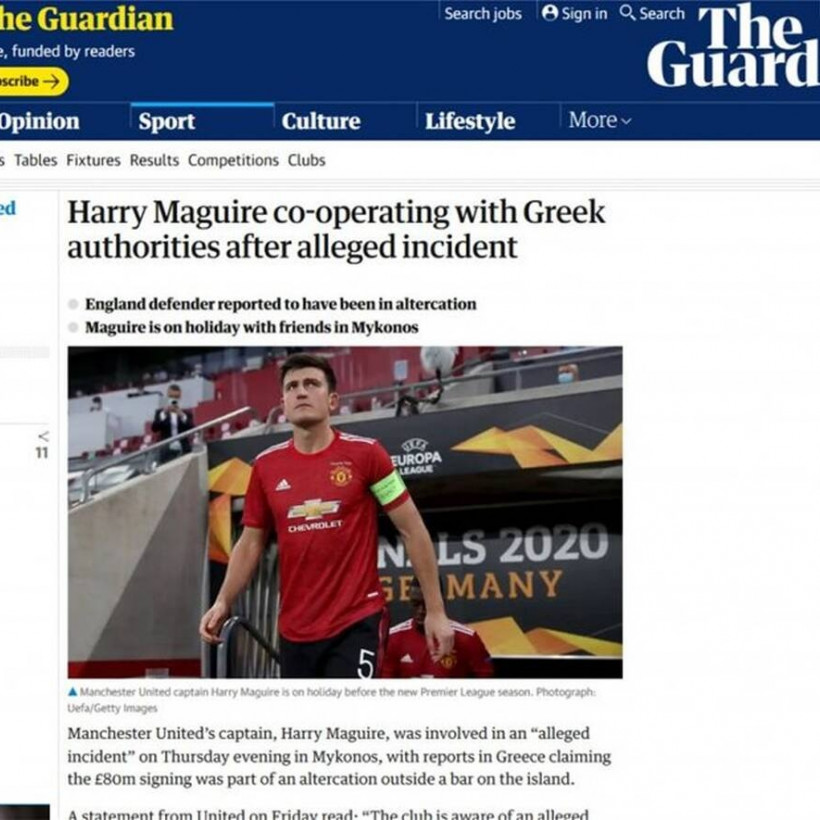Screen dimensions: 820x820
Task: Expand the More navigation dropdown
Action: point(600,120)
